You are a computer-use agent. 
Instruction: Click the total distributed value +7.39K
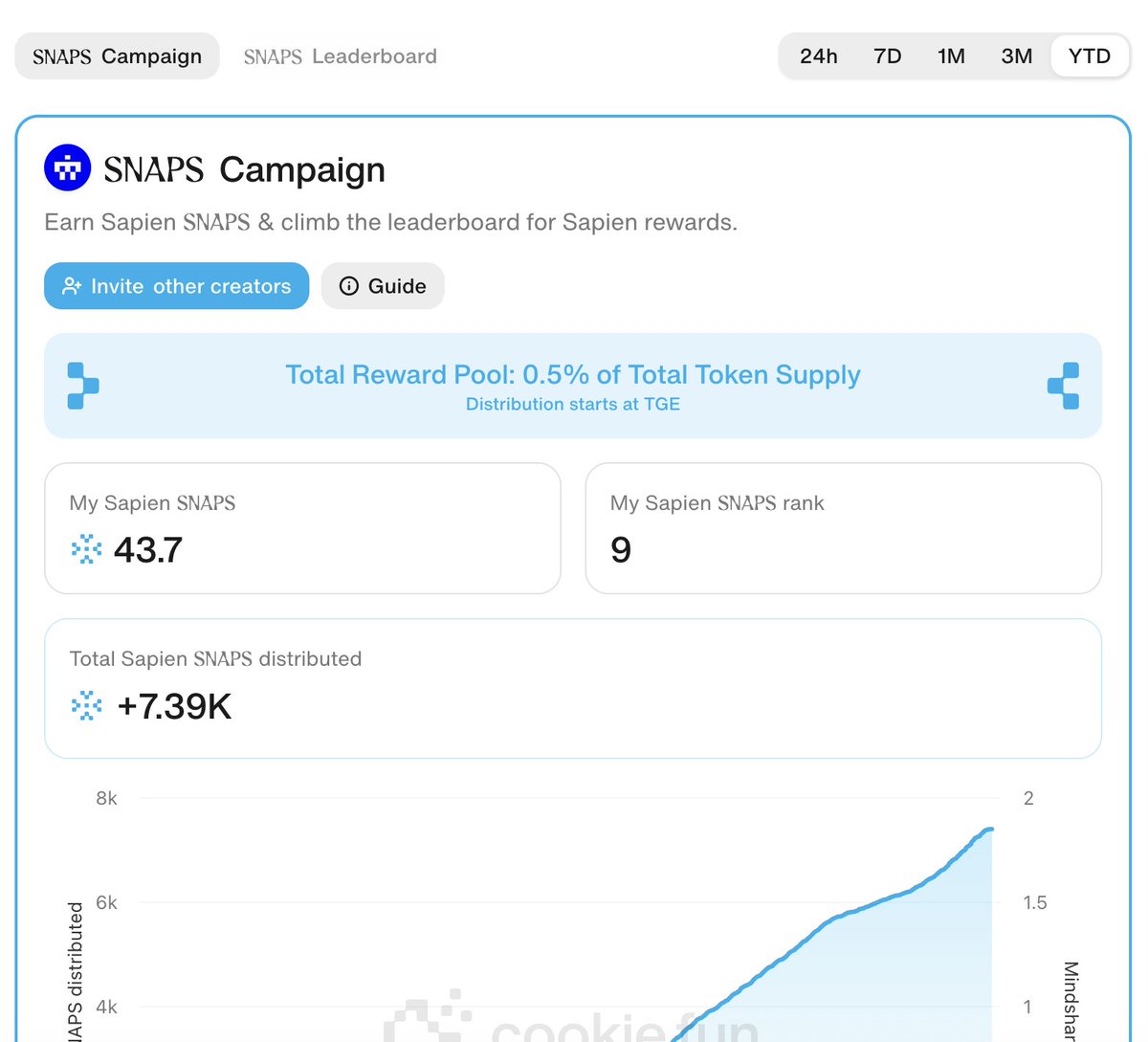click(x=174, y=707)
